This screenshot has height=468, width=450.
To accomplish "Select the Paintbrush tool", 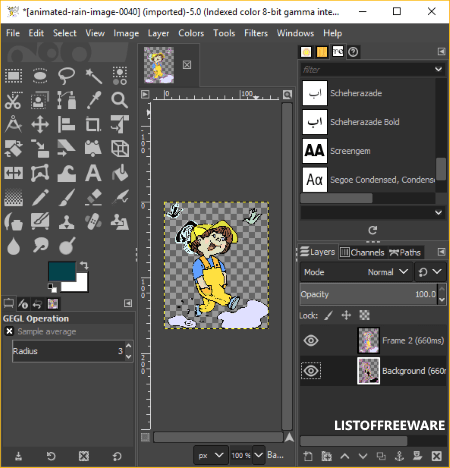I will click(x=66, y=197).
